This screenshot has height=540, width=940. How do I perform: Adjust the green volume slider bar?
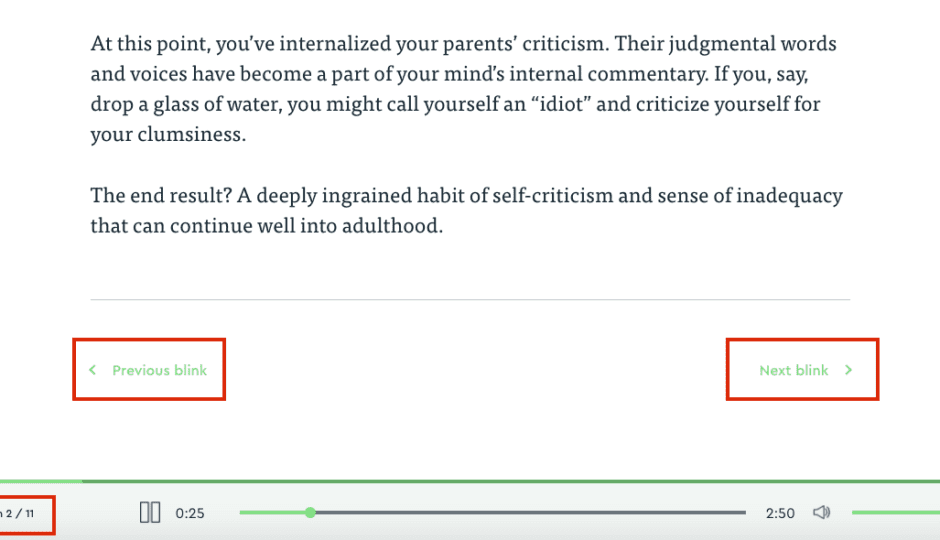tap(896, 512)
